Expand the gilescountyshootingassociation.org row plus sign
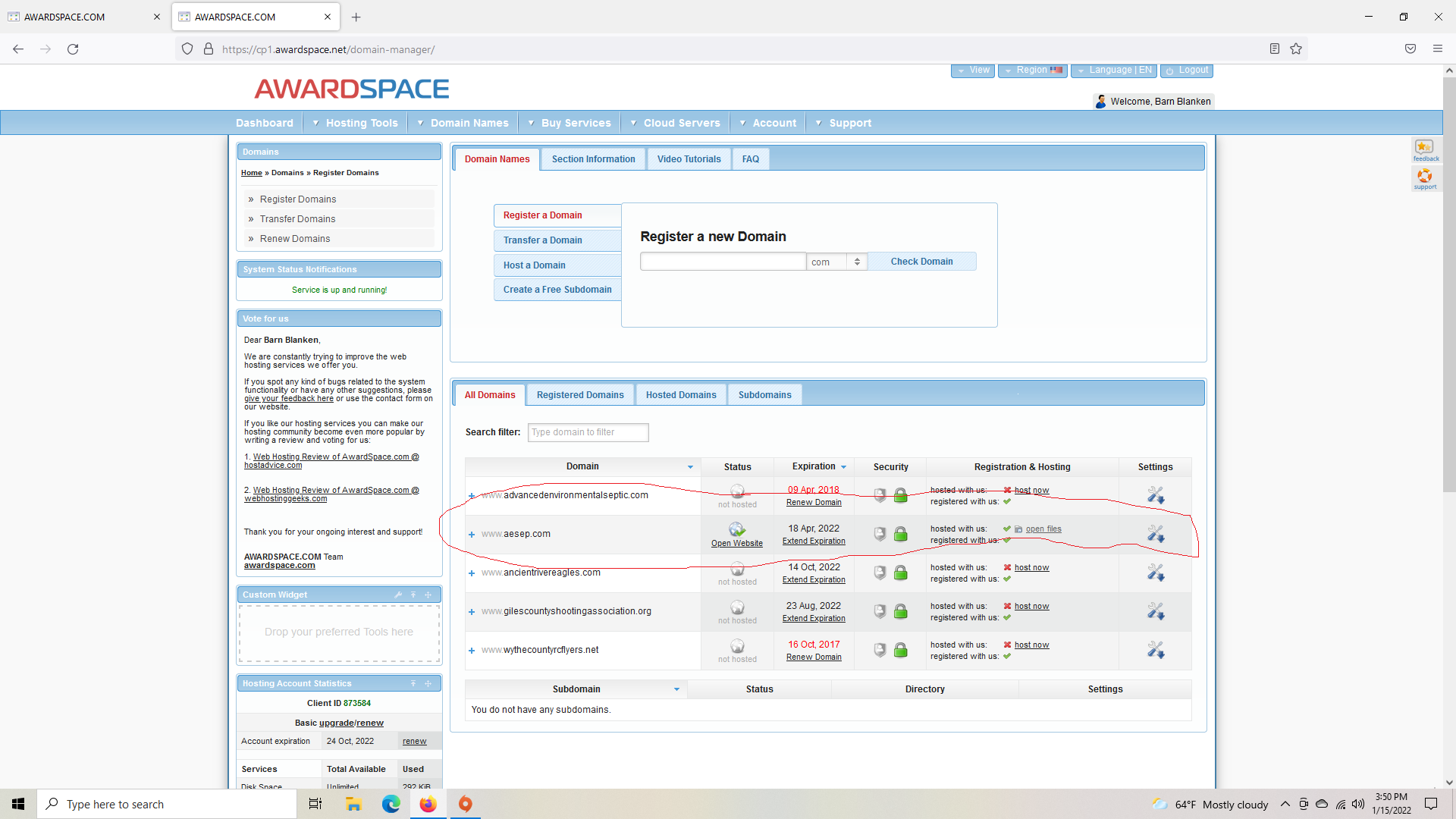The width and height of the screenshot is (1456, 819). tap(472, 612)
